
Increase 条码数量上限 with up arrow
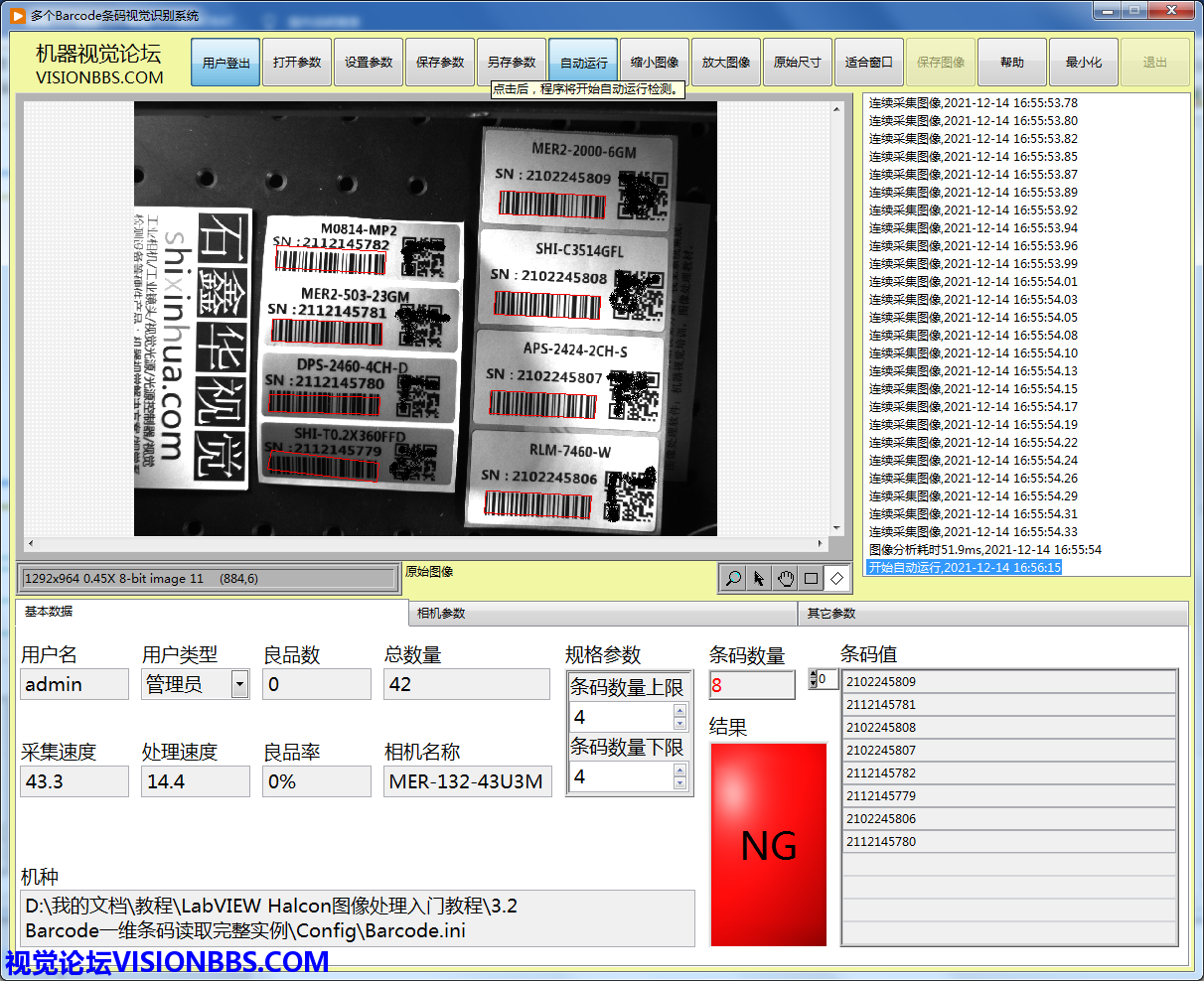(680, 710)
